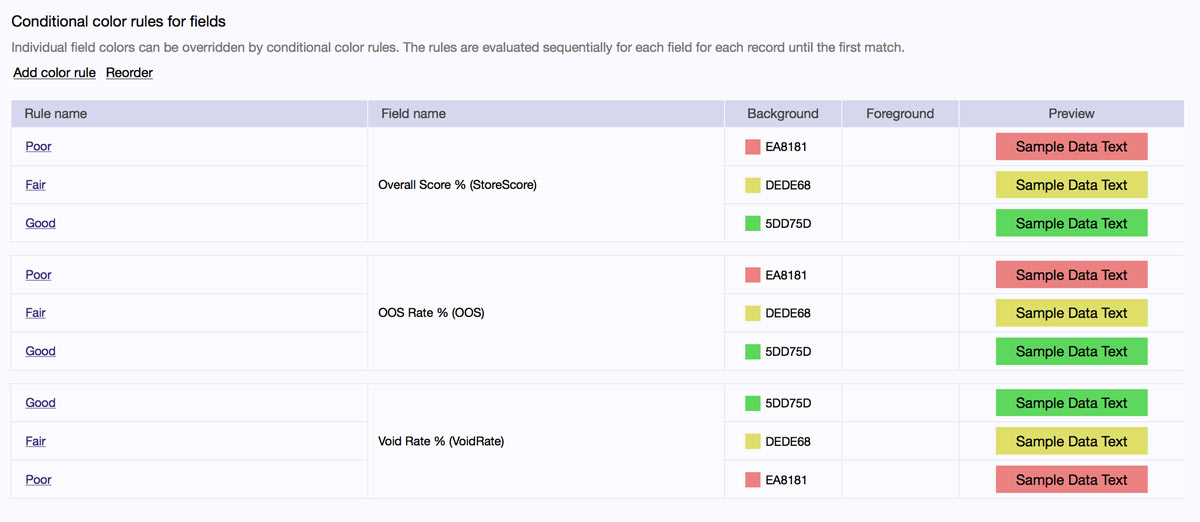Image resolution: width=1200 pixels, height=522 pixels.
Task: Open the Fair rule for Void Rate
Action: 35,441
